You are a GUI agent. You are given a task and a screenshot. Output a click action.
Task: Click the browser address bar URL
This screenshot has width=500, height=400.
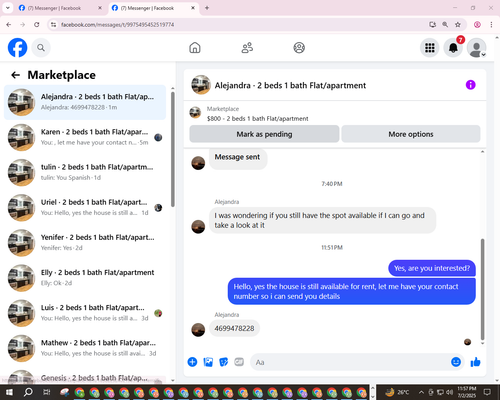[117, 25]
